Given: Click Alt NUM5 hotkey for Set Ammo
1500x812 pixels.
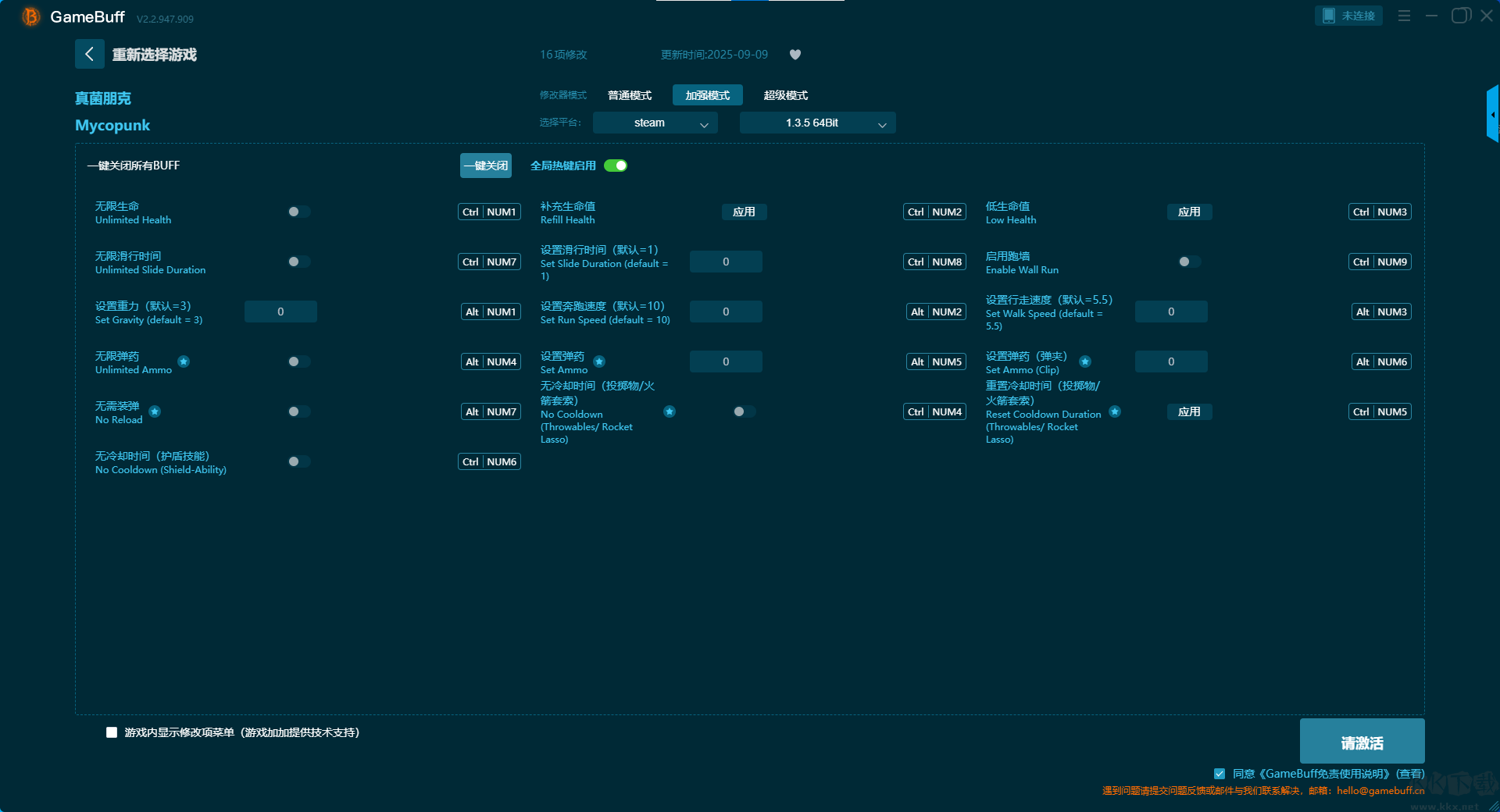Looking at the screenshot, I should (936, 361).
